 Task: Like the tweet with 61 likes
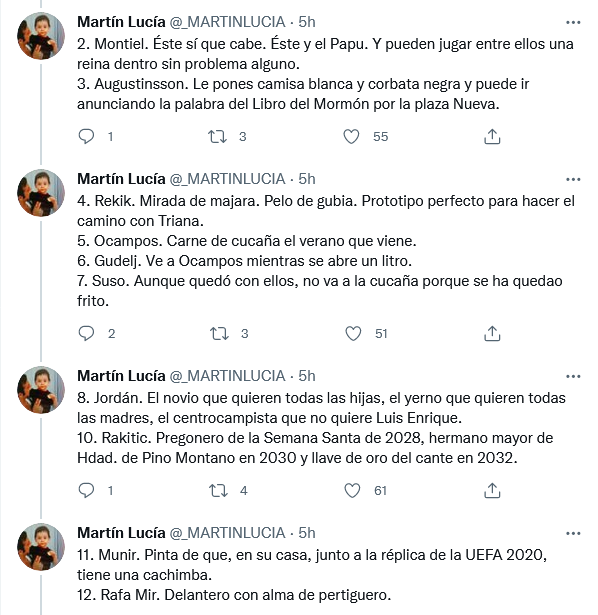coord(352,490)
